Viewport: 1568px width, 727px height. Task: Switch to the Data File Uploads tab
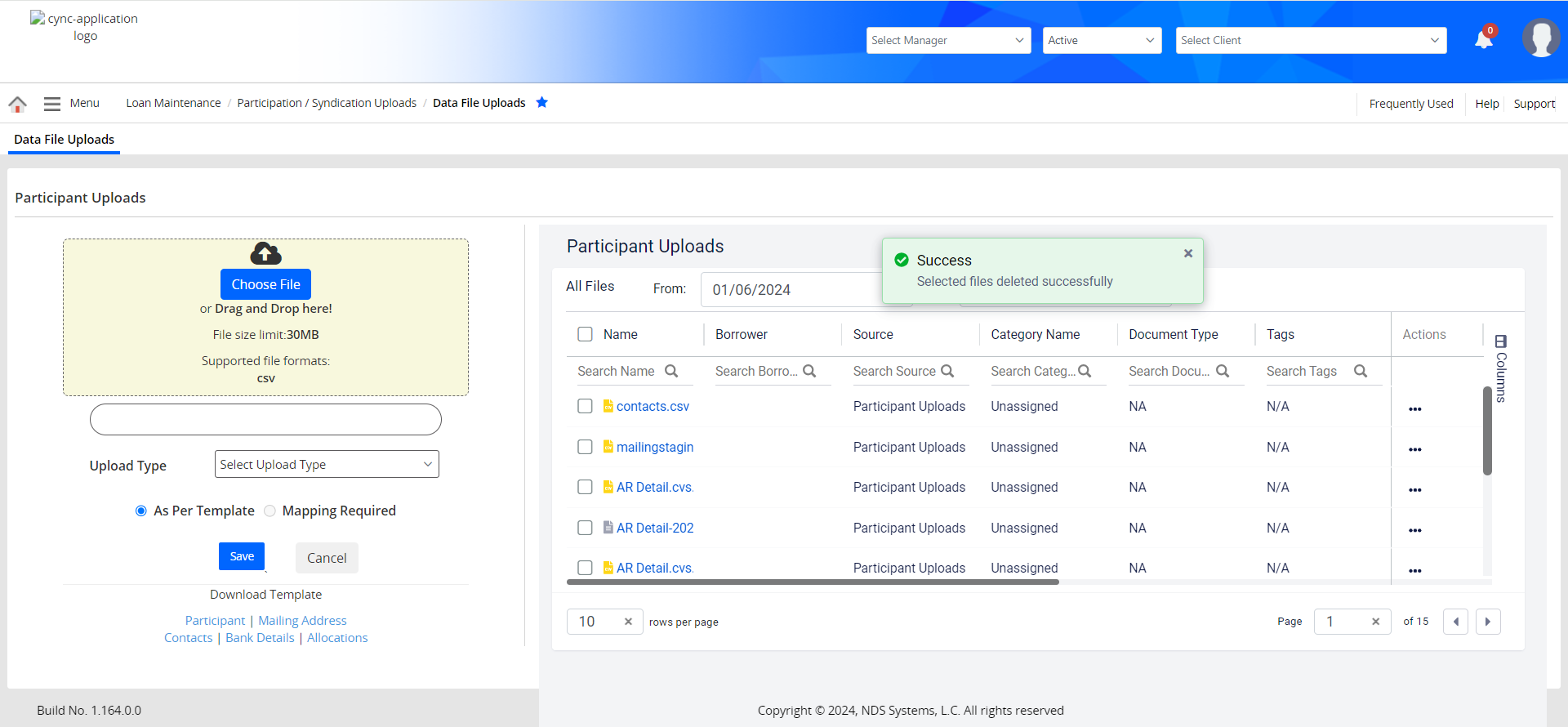point(64,140)
